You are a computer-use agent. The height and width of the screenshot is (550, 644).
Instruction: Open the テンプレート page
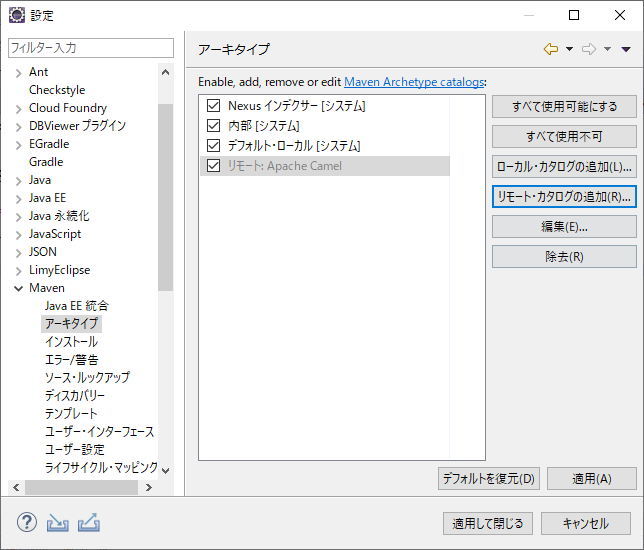click(71, 413)
